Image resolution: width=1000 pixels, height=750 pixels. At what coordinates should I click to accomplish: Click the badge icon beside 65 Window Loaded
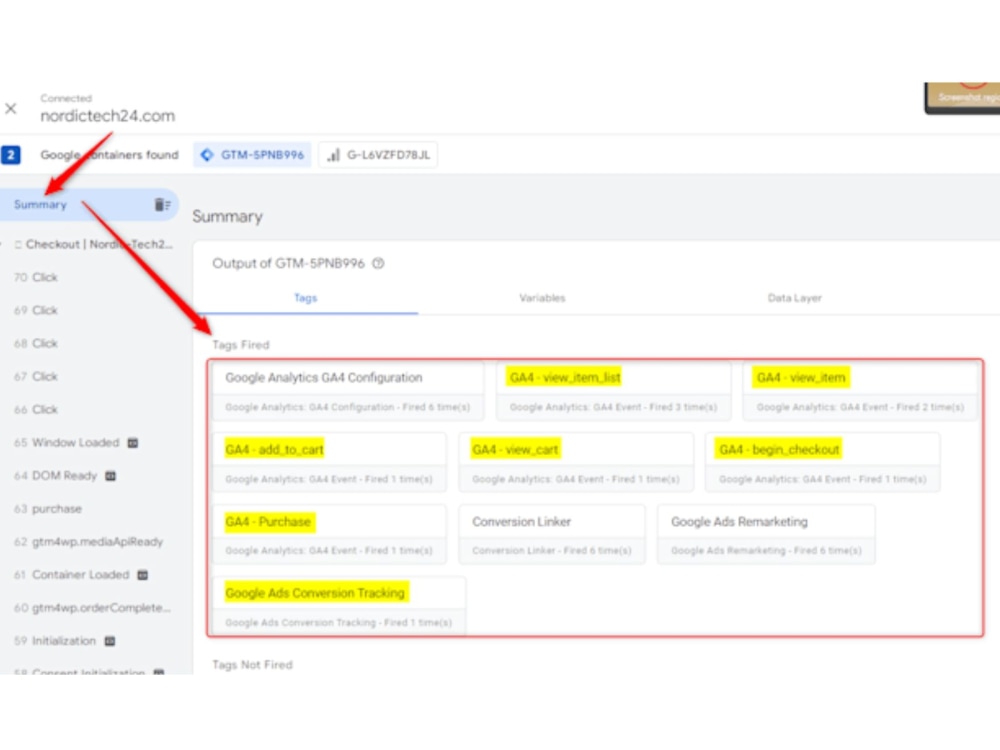point(135,442)
